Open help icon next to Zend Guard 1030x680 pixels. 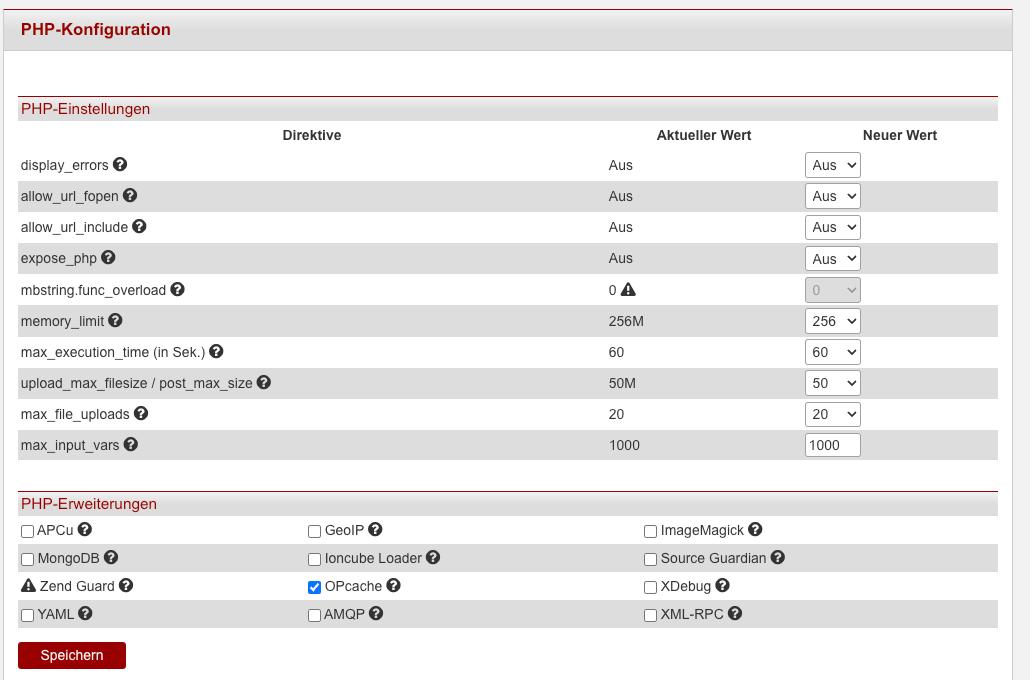tap(126, 585)
